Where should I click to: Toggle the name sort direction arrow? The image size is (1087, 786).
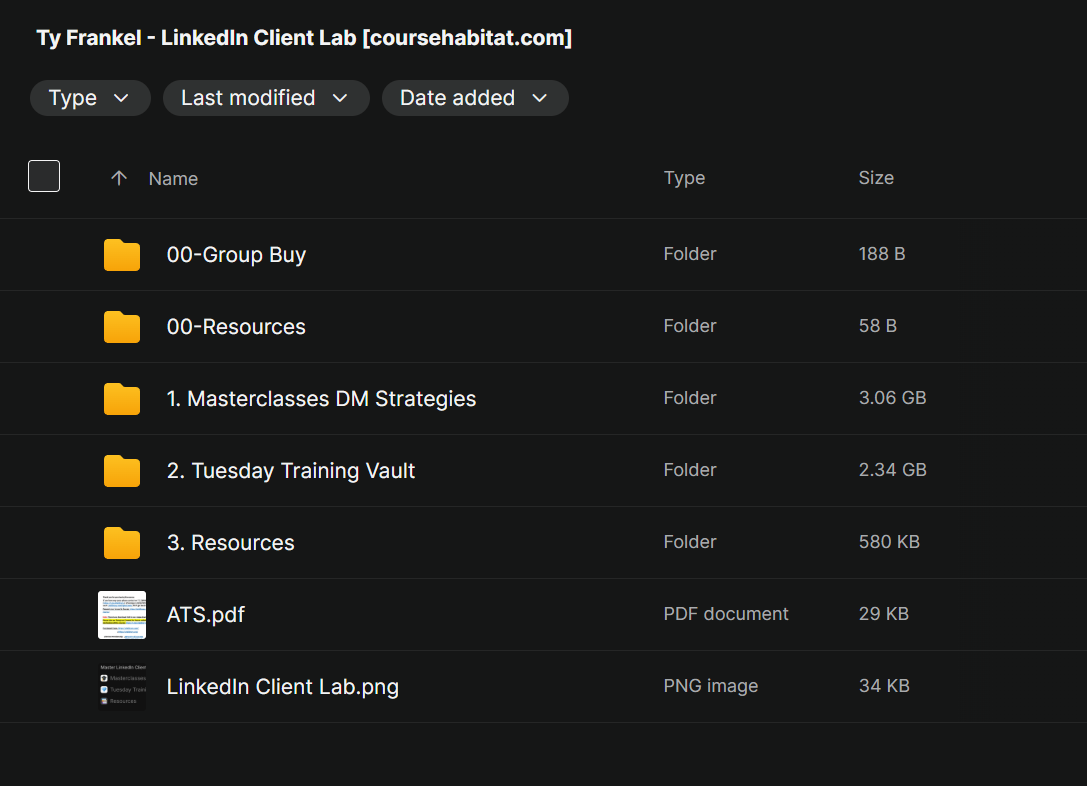pyautogui.click(x=119, y=178)
